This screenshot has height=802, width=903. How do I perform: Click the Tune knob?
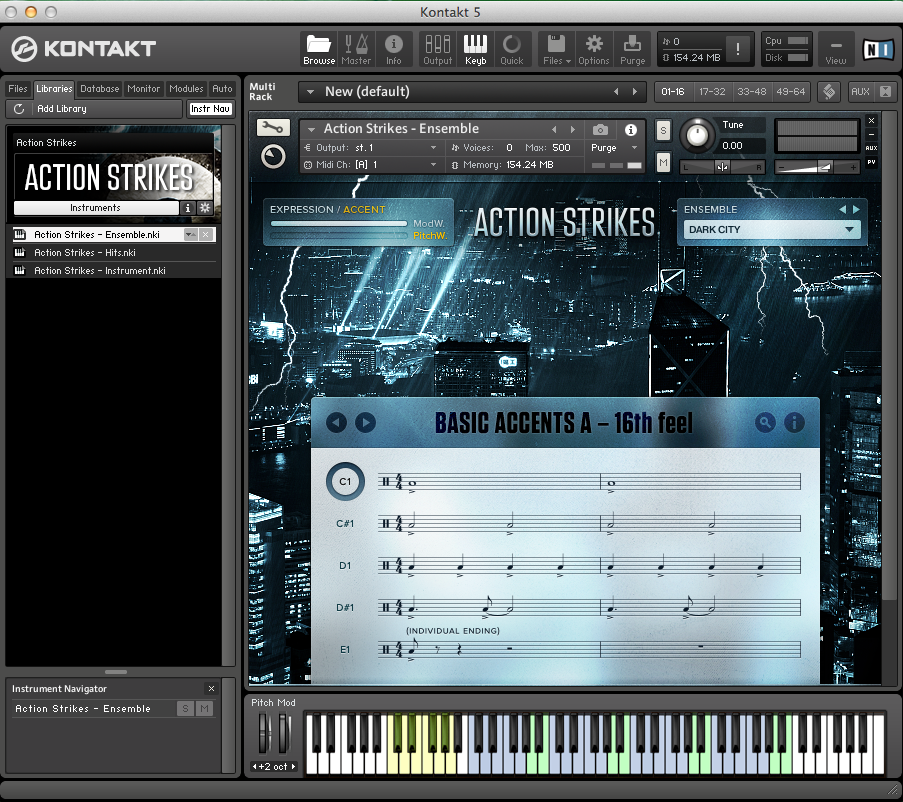(x=697, y=136)
